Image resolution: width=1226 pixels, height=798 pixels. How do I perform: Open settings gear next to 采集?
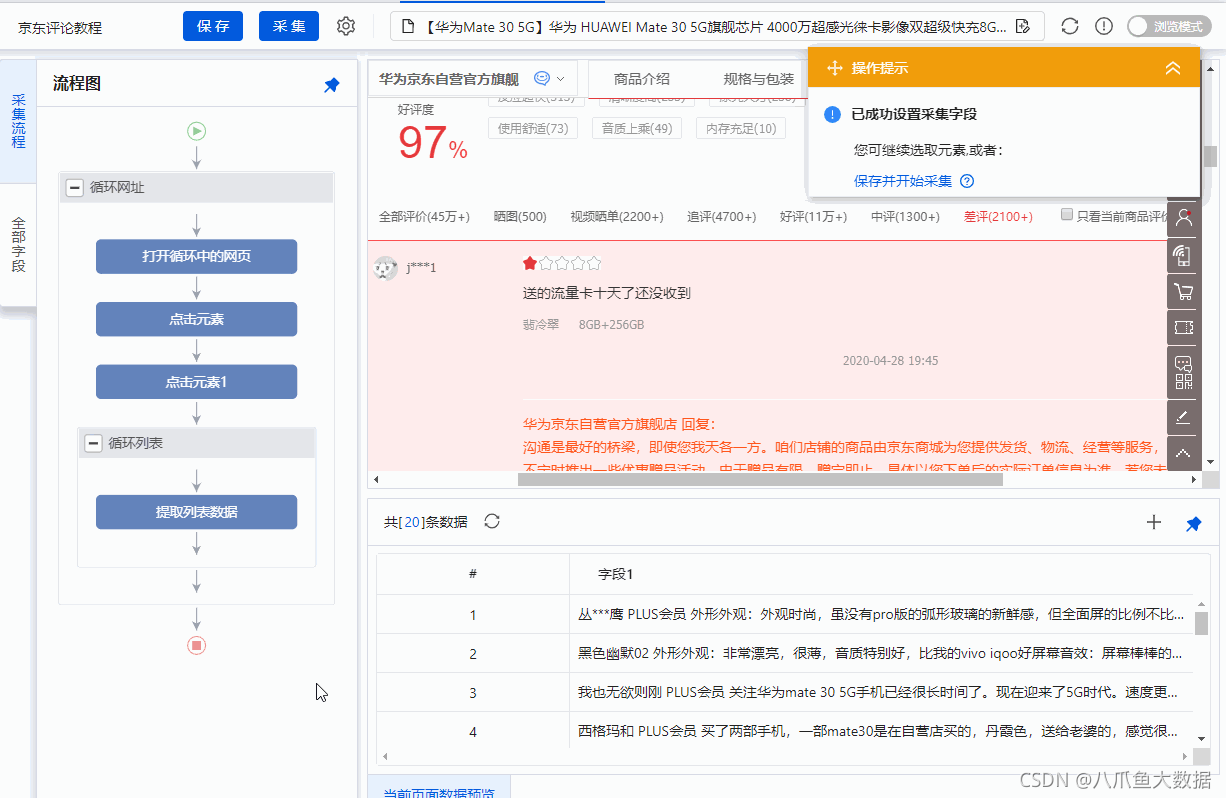point(346,26)
